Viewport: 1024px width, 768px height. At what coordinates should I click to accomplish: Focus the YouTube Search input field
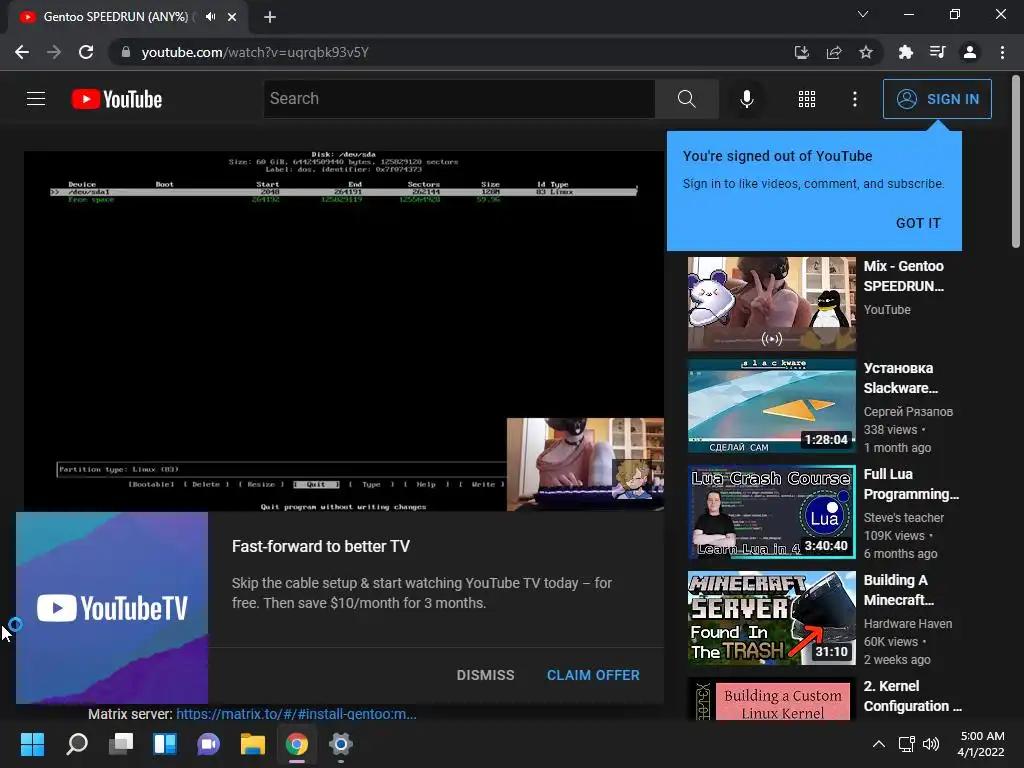[459, 99]
